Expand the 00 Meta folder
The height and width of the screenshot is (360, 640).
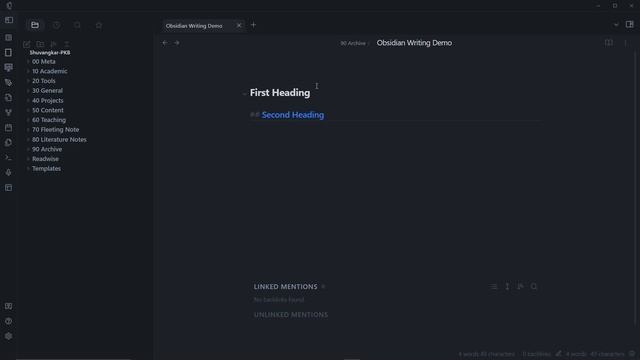point(44,62)
